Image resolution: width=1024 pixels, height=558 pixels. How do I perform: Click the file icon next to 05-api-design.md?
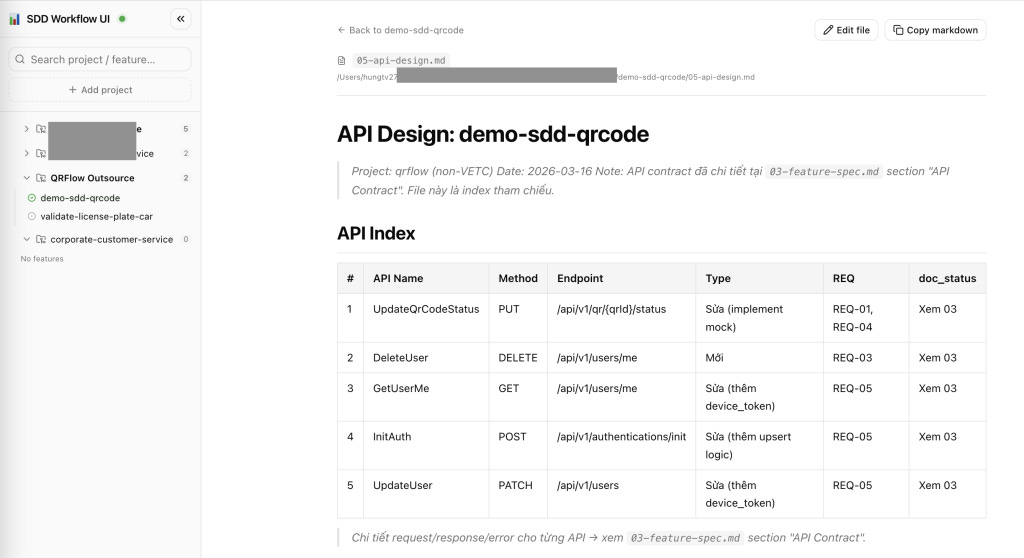tap(342, 60)
